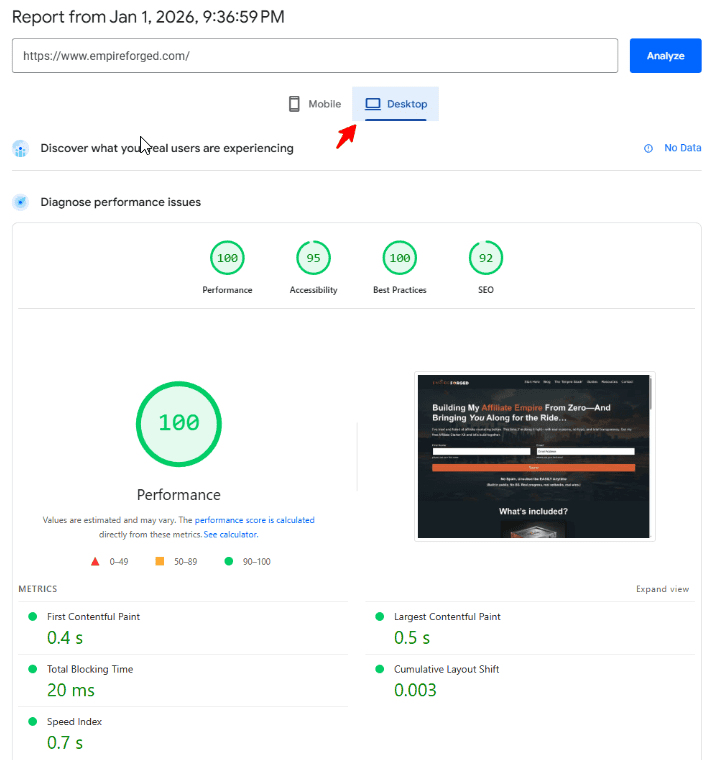Image resolution: width=706 pixels, height=760 pixels.
Task: Click the real users experience section icon
Action: 20,148
